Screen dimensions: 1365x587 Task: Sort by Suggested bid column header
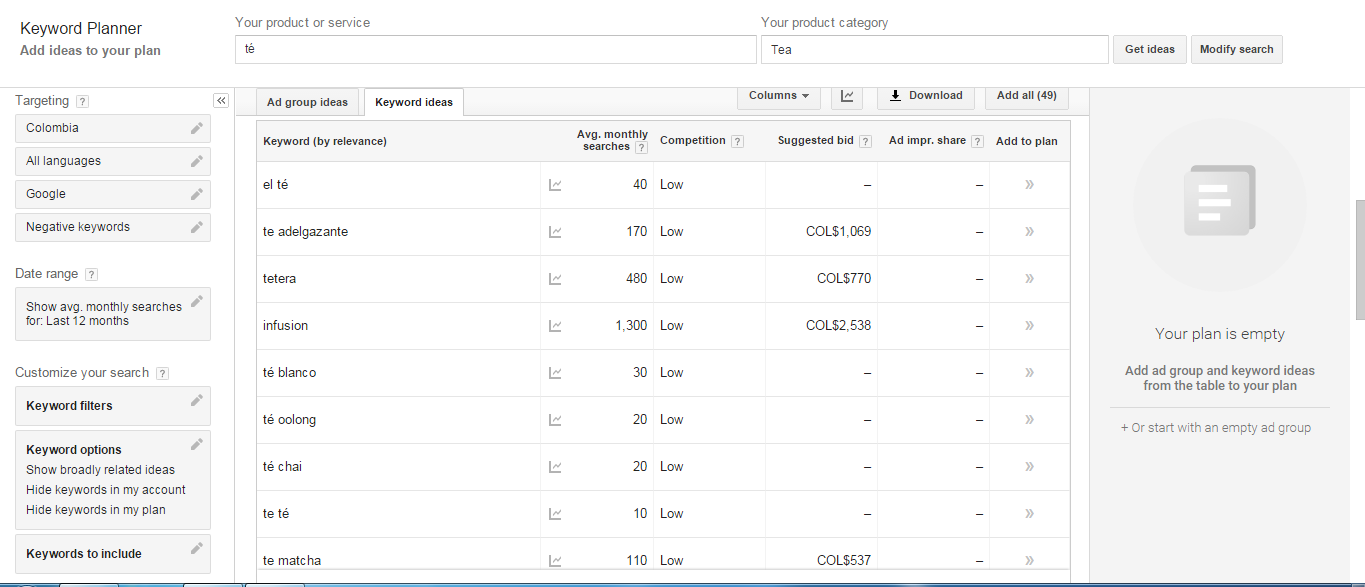pyautogui.click(x=816, y=141)
